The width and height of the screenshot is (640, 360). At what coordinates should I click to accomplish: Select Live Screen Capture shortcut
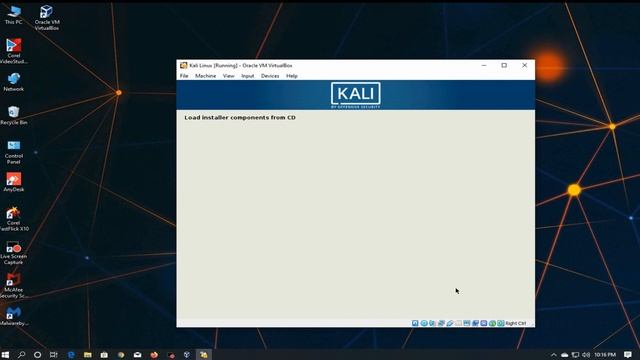click(x=13, y=252)
